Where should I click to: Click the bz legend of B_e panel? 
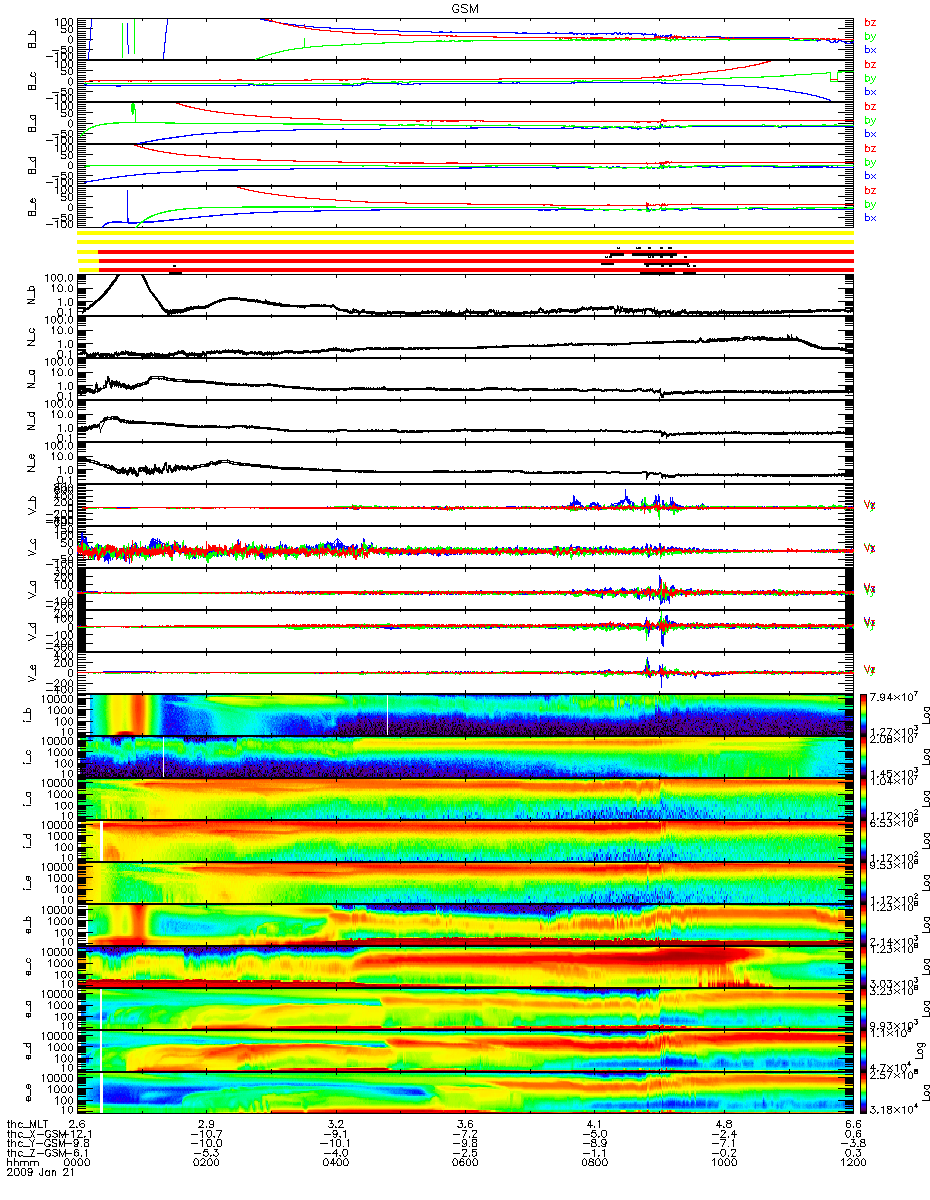pyautogui.click(x=870, y=190)
